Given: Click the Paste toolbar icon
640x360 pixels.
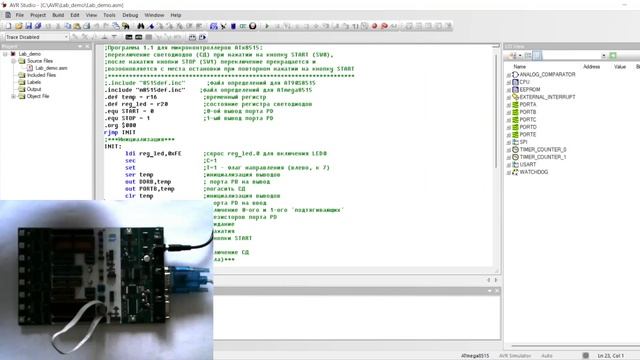Looking at the screenshot, I should [77, 26].
